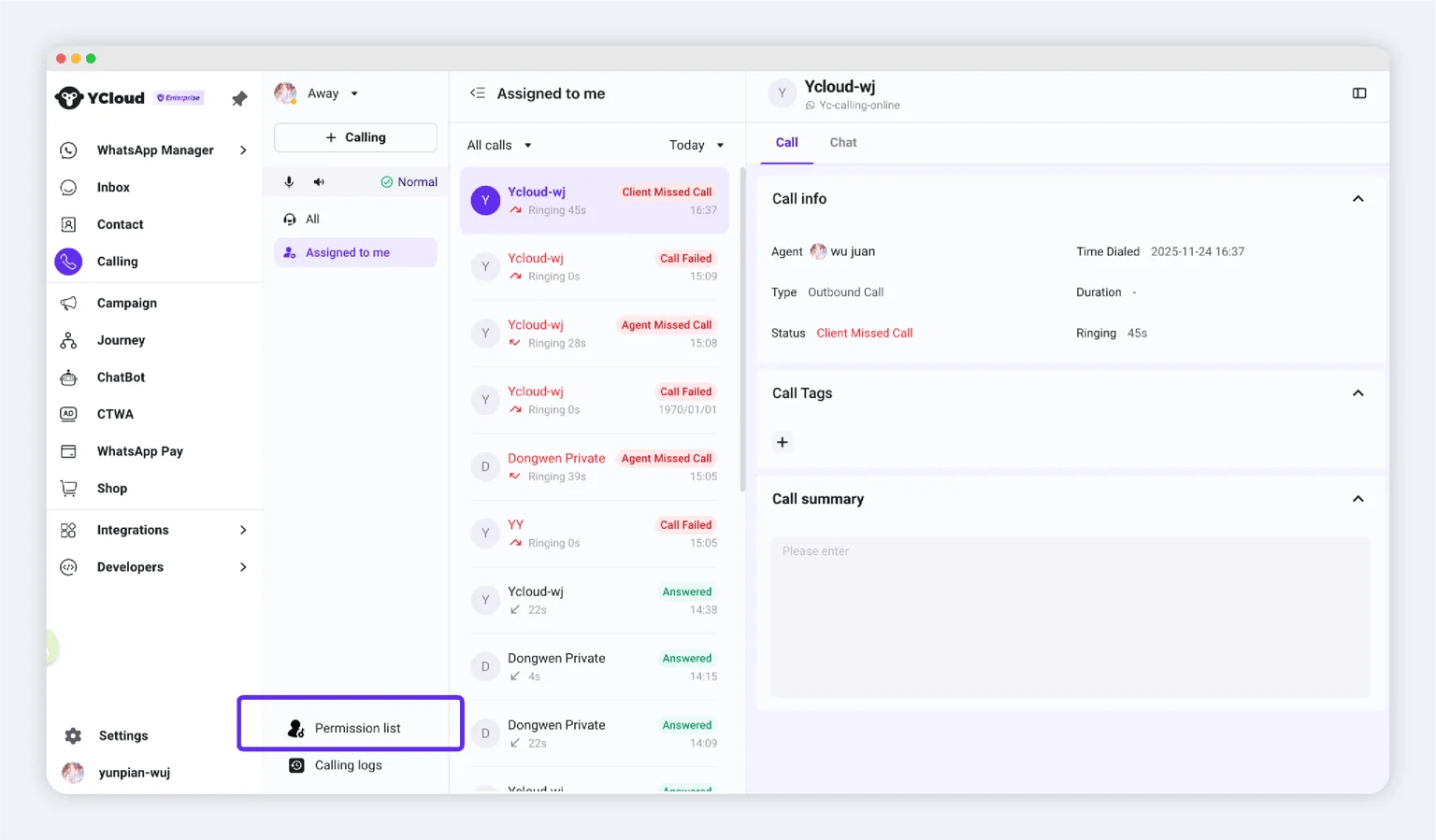Click the speaker volume icon
The height and width of the screenshot is (840, 1436).
coord(319,182)
